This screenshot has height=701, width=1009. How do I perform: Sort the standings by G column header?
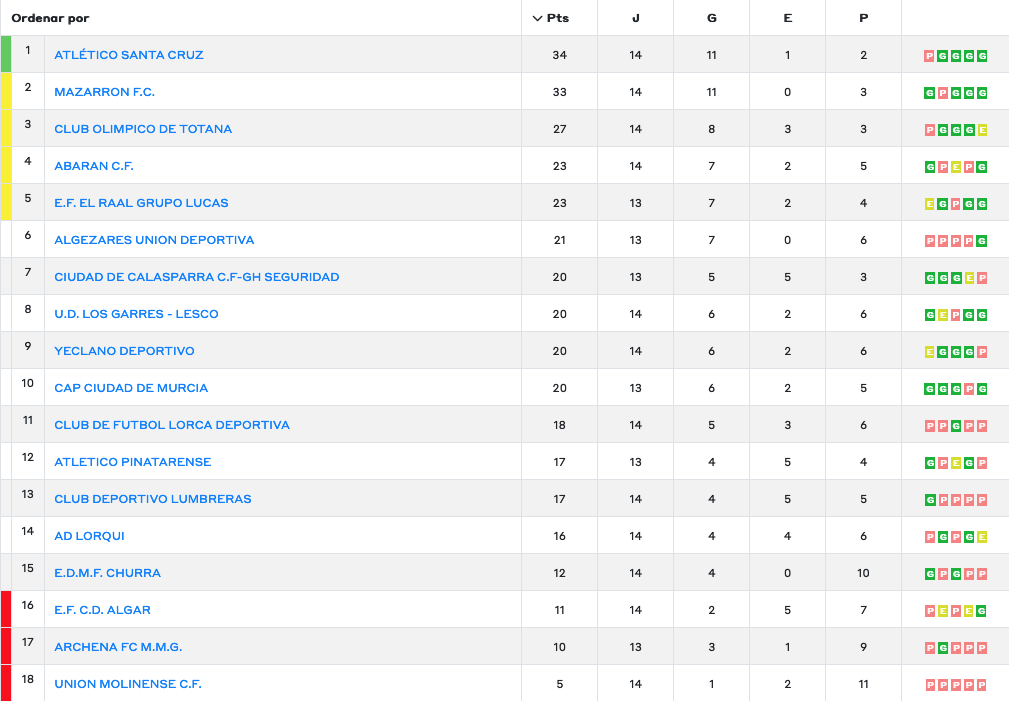(712, 18)
